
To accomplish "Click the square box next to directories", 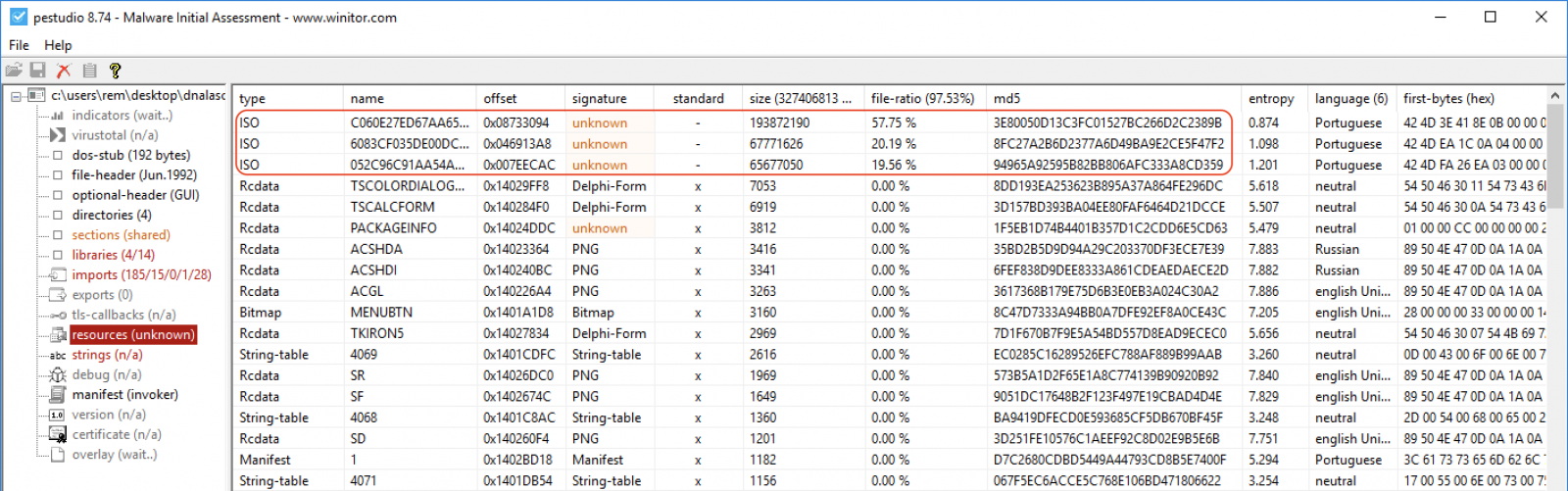I will [x=58, y=215].
